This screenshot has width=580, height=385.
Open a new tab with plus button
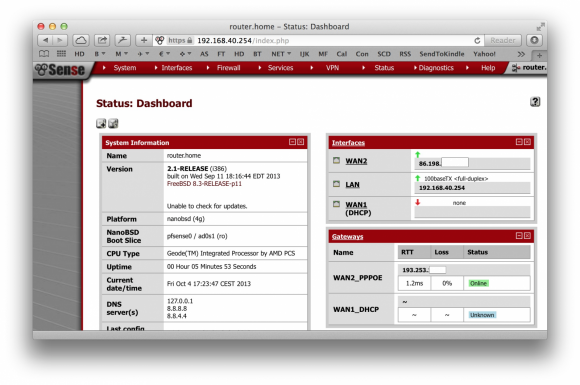(539, 55)
